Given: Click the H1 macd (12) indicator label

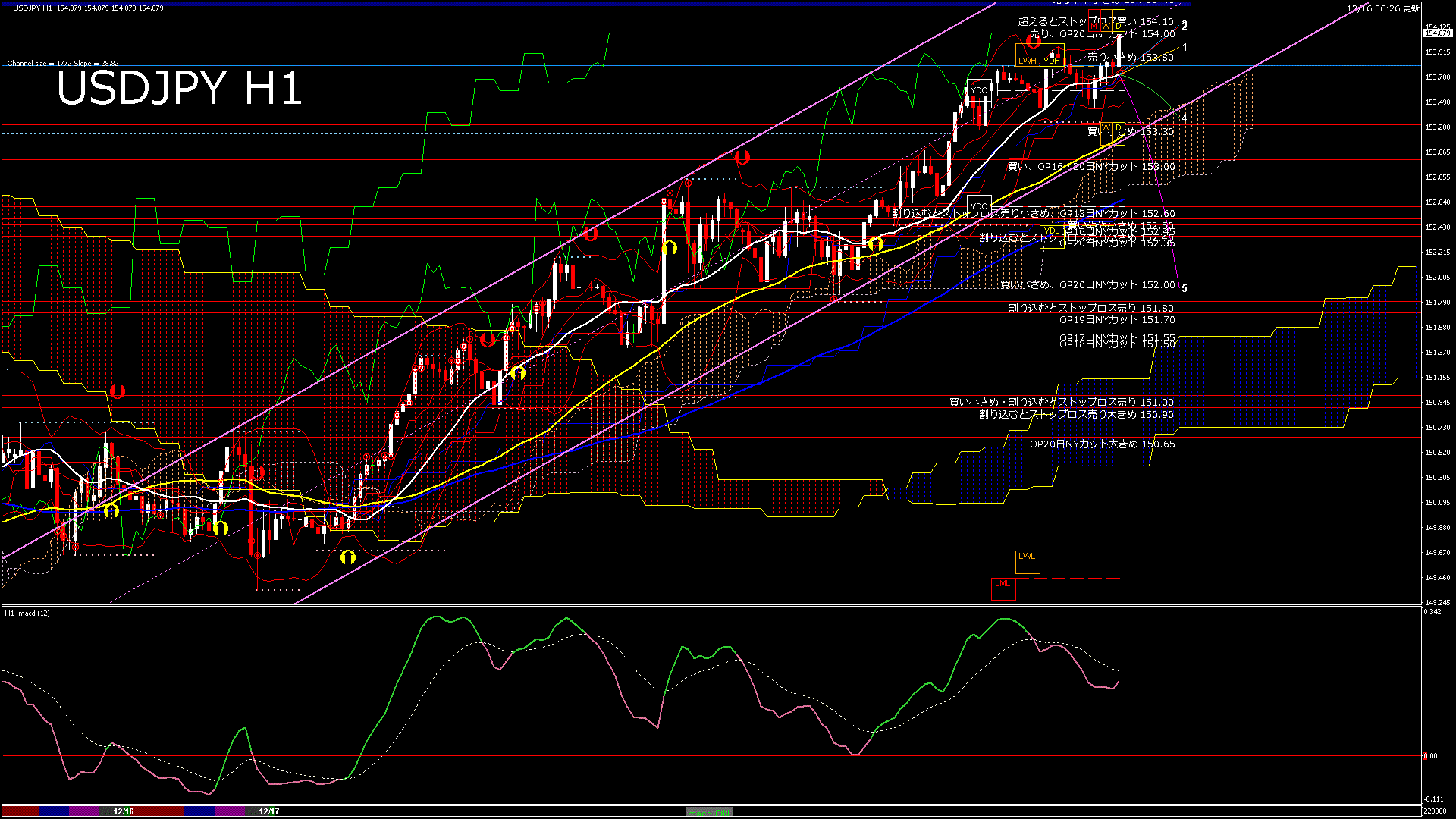Looking at the screenshot, I should (x=27, y=613).
